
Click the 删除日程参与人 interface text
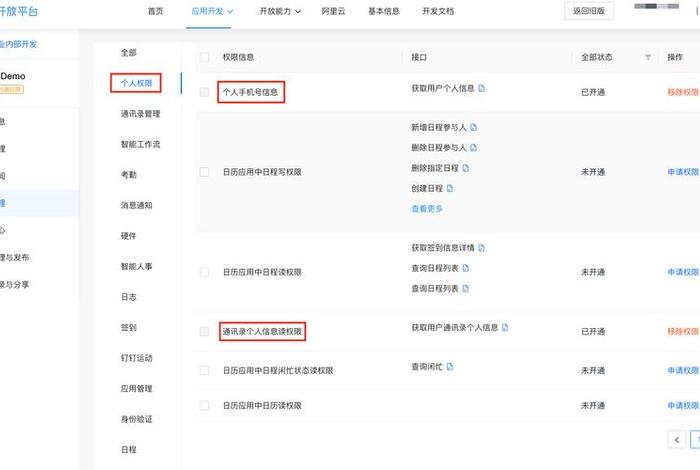tap(439, 147)
